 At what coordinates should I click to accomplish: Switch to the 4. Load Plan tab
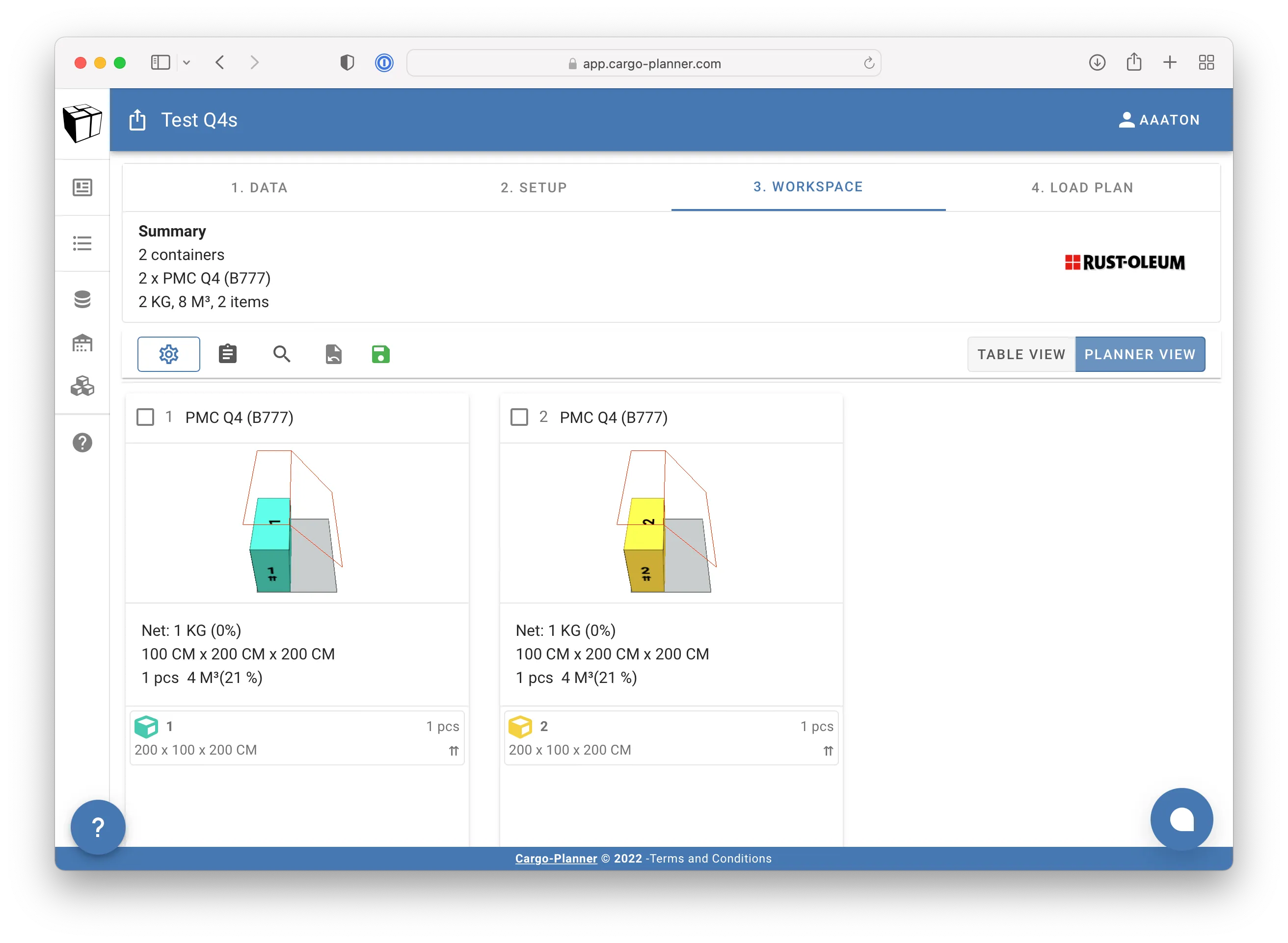[x=1082, y=187]
